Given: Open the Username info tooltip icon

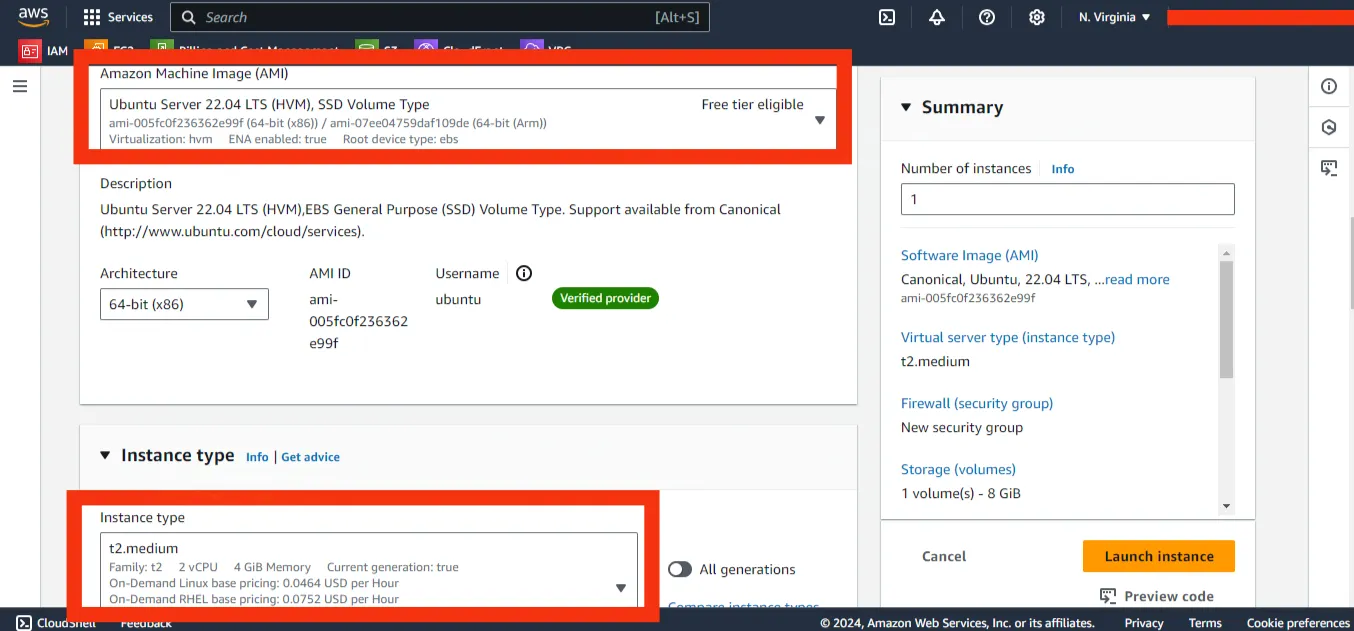Looking at the screenshot, I should [x=523, y=273].
